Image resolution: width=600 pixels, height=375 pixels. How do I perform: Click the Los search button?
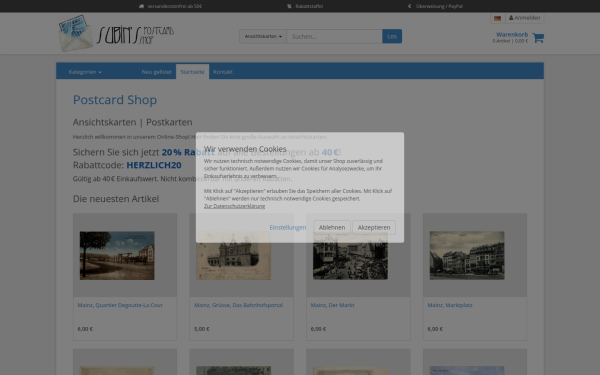pos(392,36)
